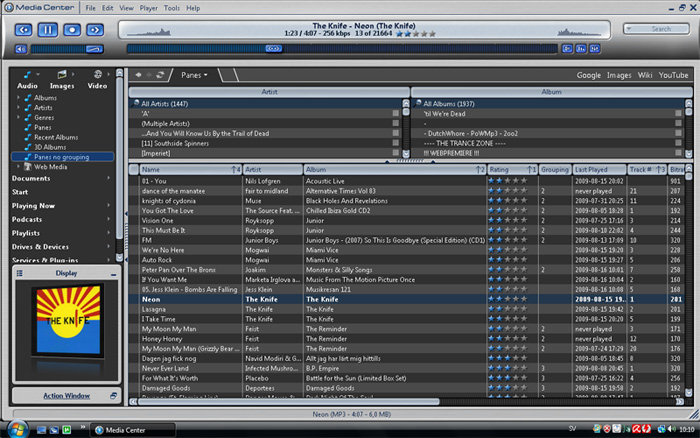
Task: Click the Media Center taskbar button
Action: pos(132,430)
